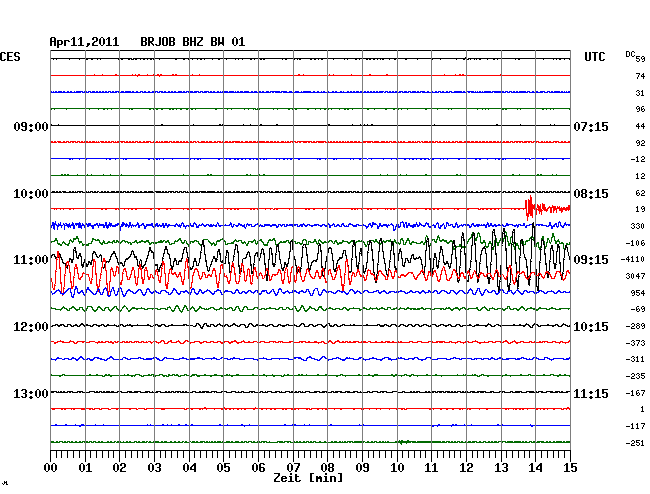The height and width of the screenshot is (494, 650).
Task: Select the 11:00 local time label
Action: (x=31, y=260)
